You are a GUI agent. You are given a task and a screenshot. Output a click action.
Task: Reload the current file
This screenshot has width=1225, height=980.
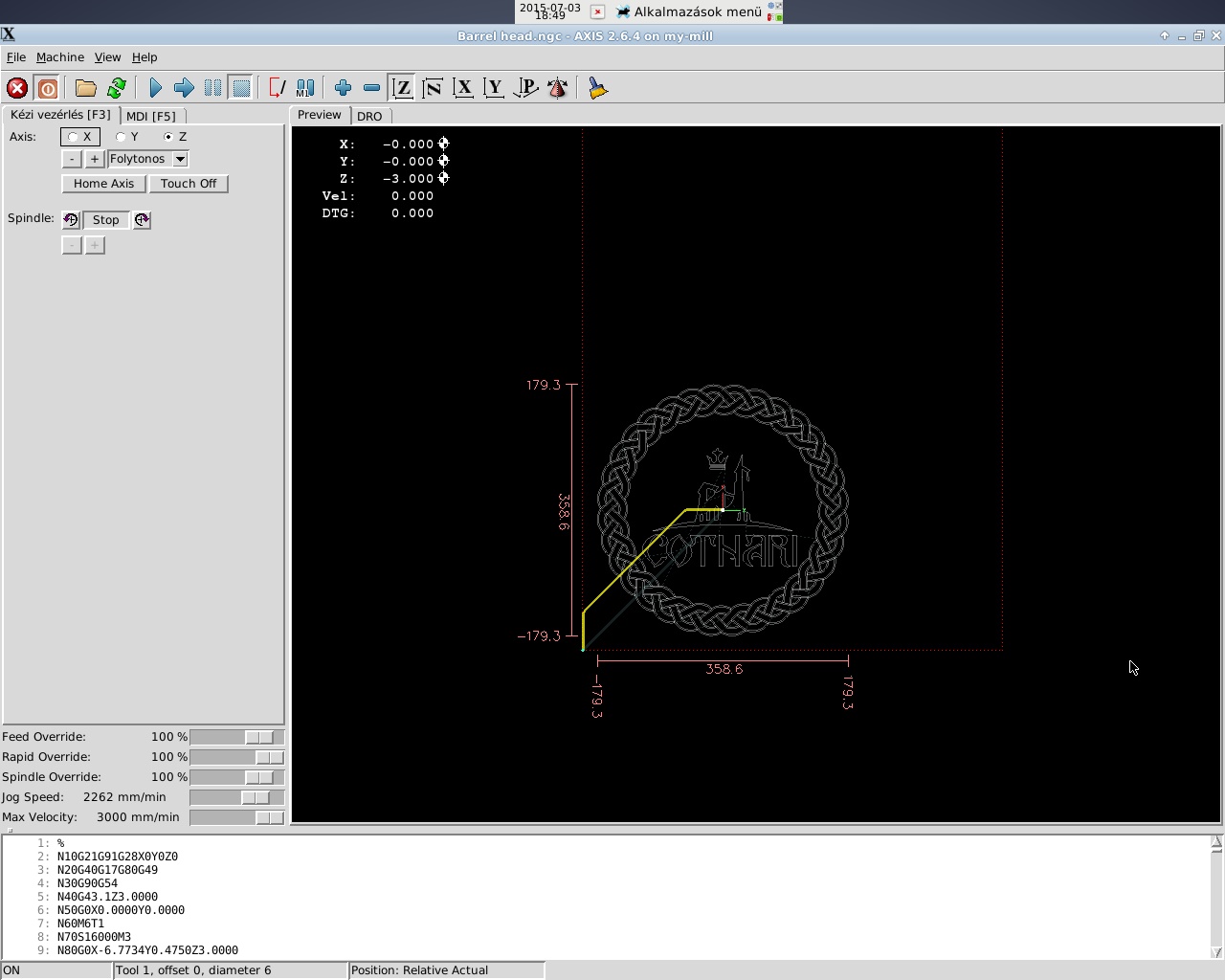pos(116,88)
